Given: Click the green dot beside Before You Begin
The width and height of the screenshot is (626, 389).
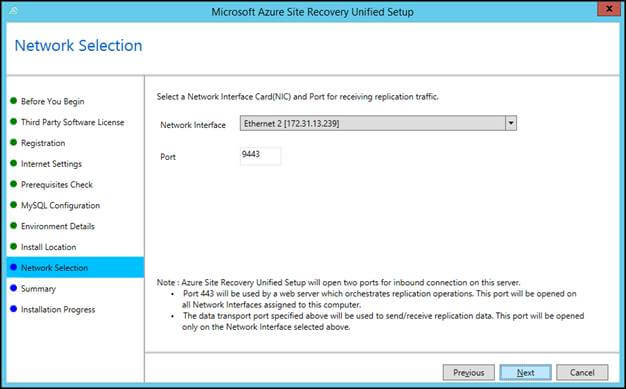Looking at the screenshot, I should 14,101.
